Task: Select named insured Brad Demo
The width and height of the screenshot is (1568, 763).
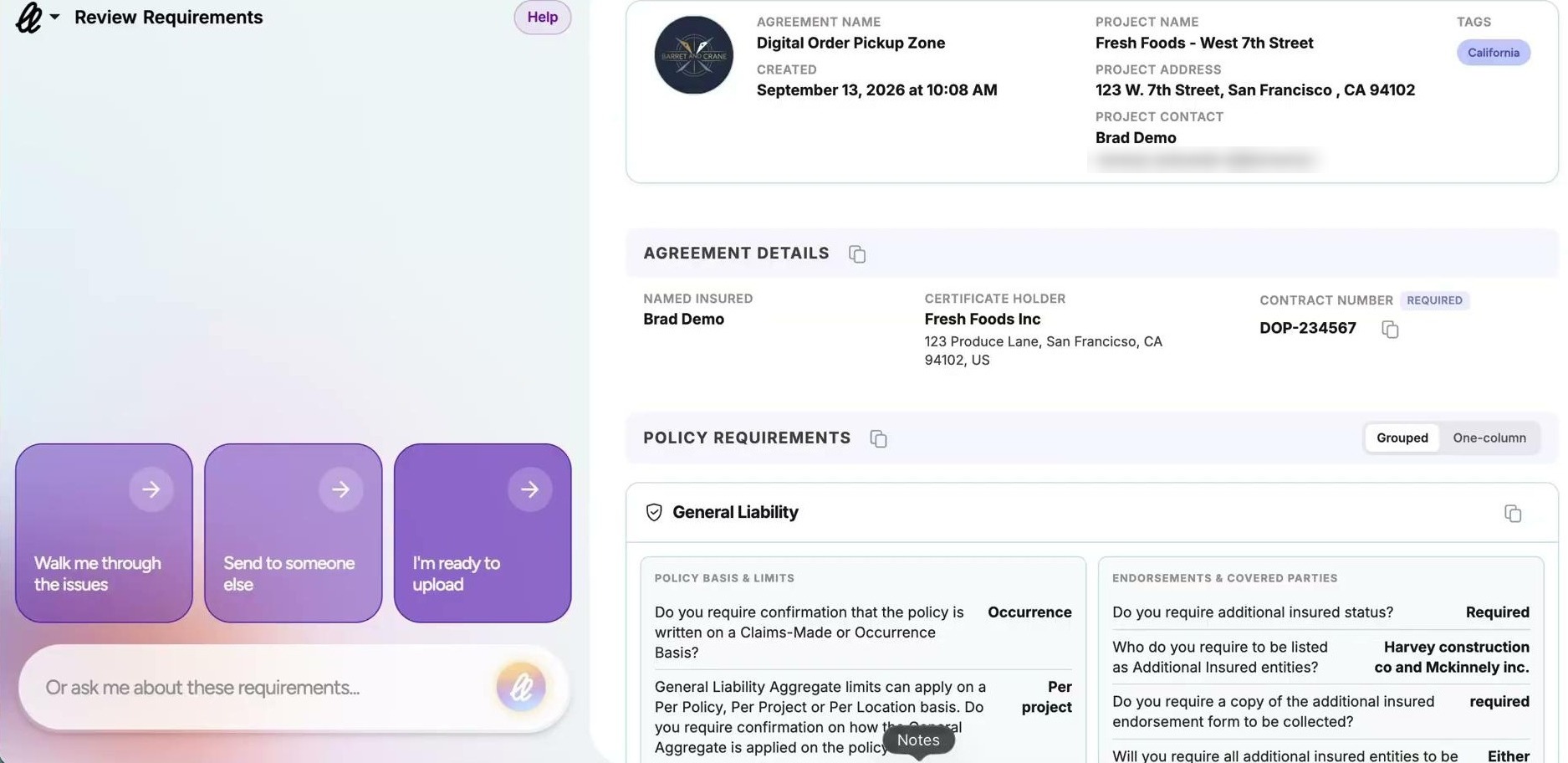Action: [x=683, y=319]
